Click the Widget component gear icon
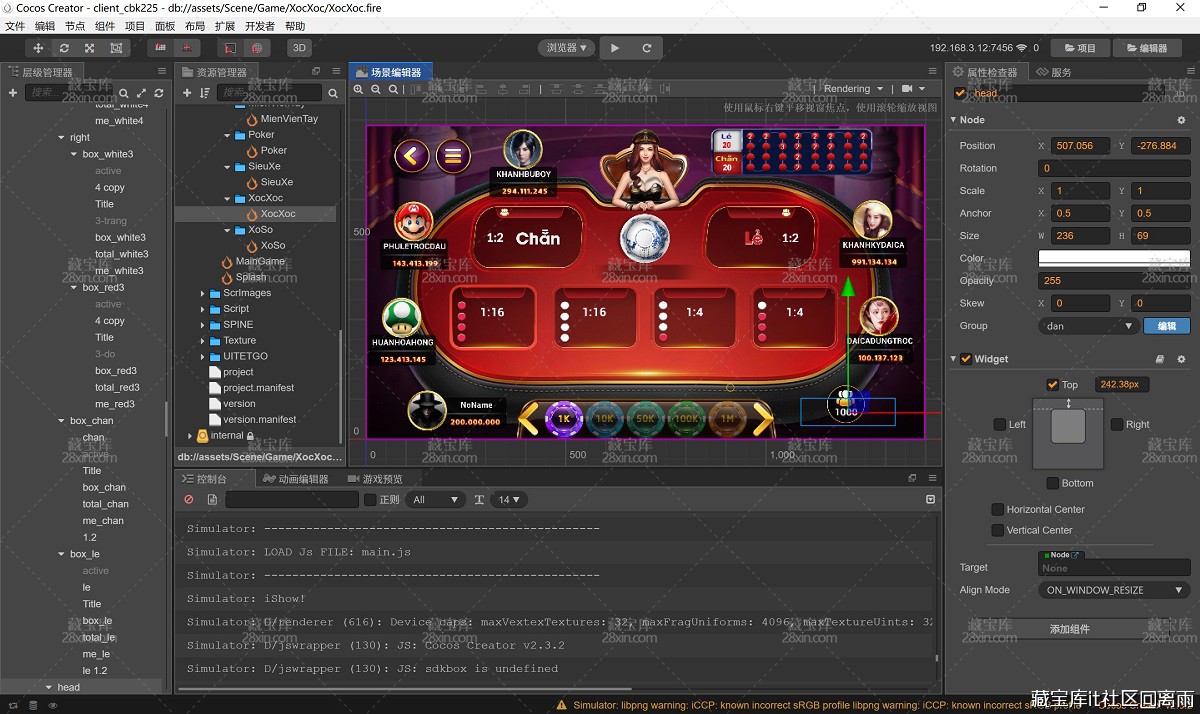 point(1181,359)
